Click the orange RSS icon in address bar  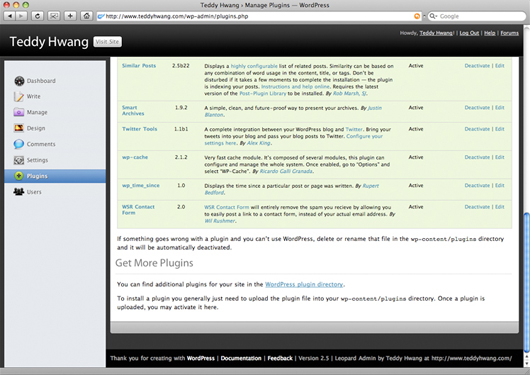[417, 16]
